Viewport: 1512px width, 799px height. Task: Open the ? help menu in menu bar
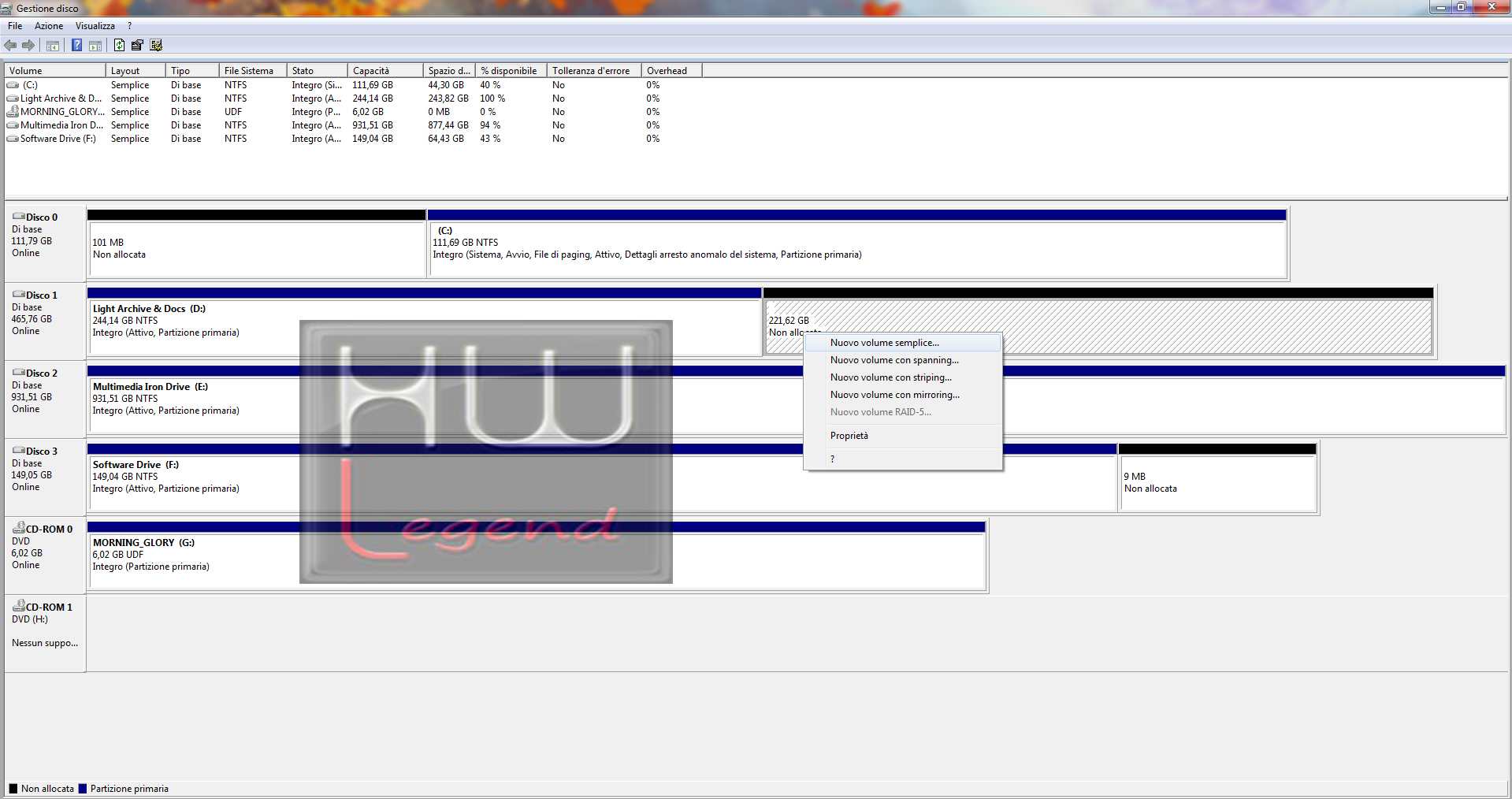click(130, 26)
